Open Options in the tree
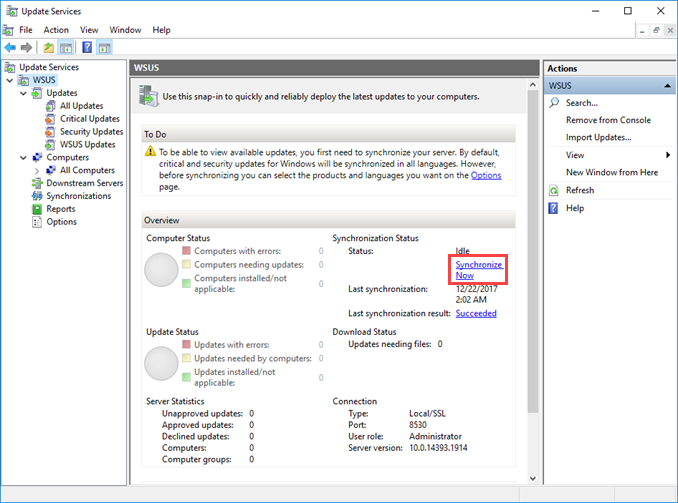The width and height of the screenshot is (678, 503). point(61,222)
